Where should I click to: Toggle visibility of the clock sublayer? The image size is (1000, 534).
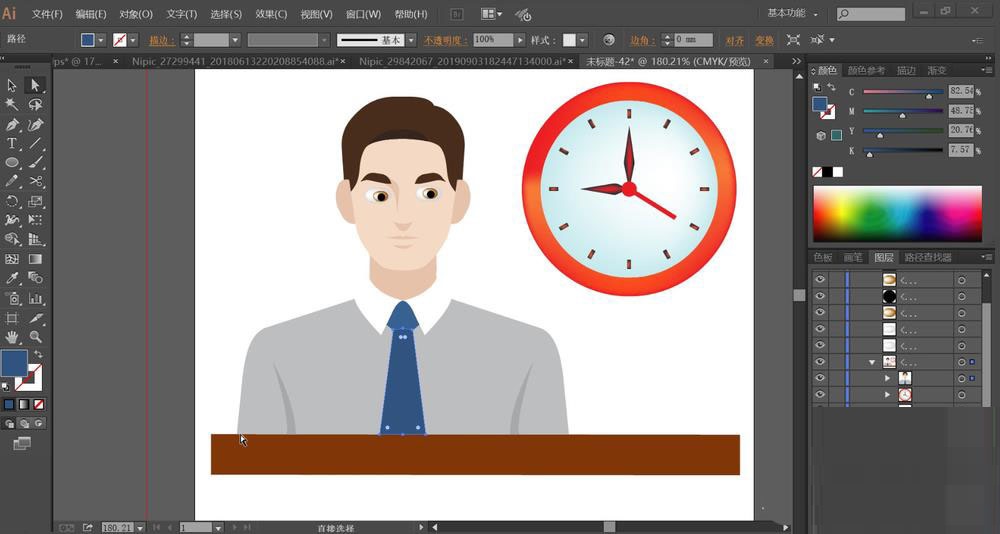pyautogui.click(x=820, y=395)
